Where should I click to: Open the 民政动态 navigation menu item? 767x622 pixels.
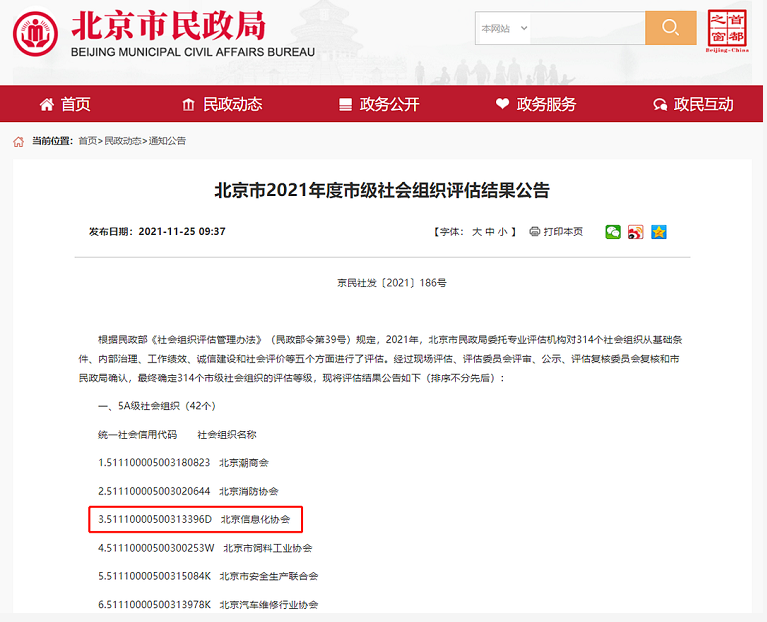223,104
